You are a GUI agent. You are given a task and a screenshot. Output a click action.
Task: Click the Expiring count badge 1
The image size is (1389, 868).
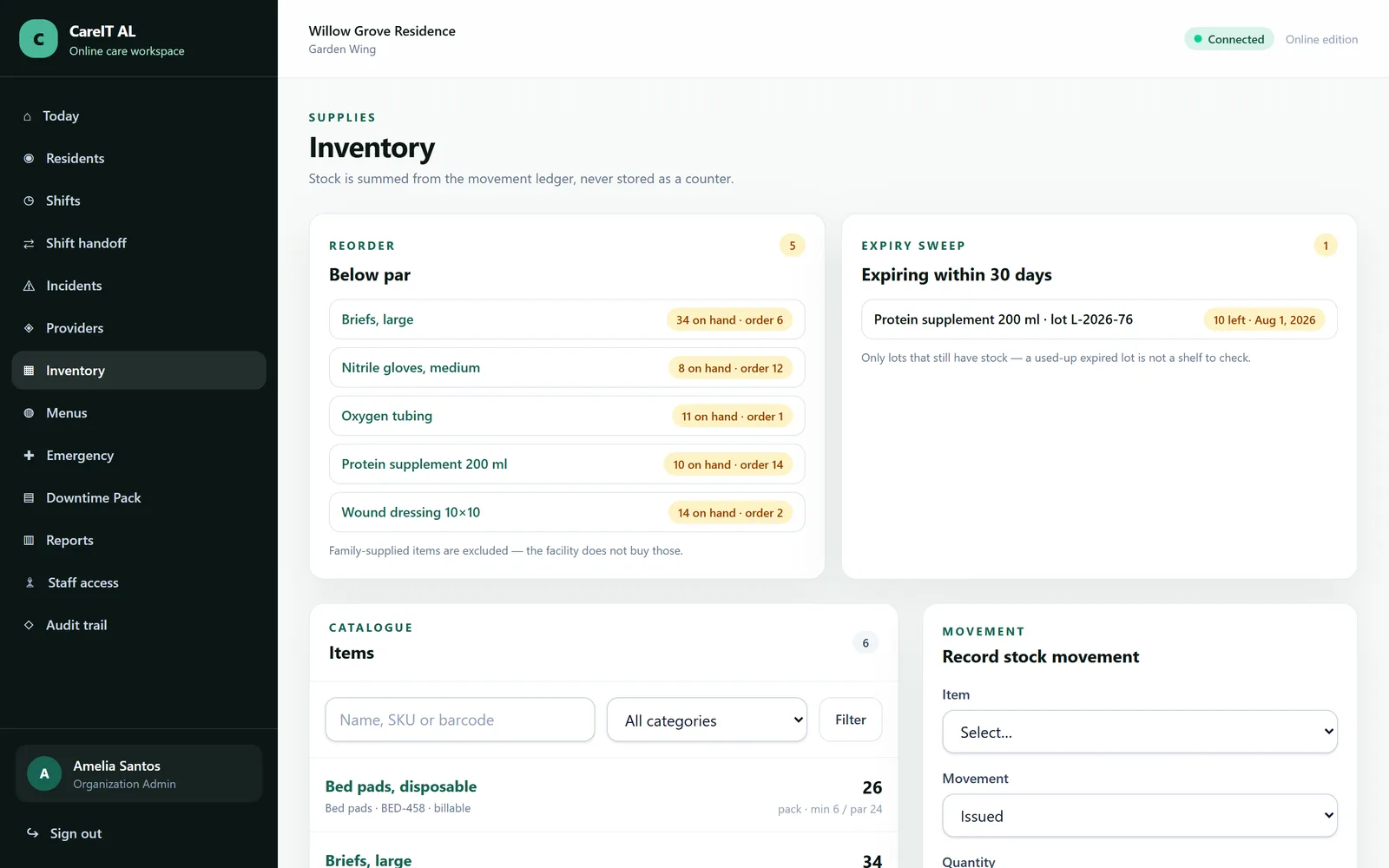1326,246
